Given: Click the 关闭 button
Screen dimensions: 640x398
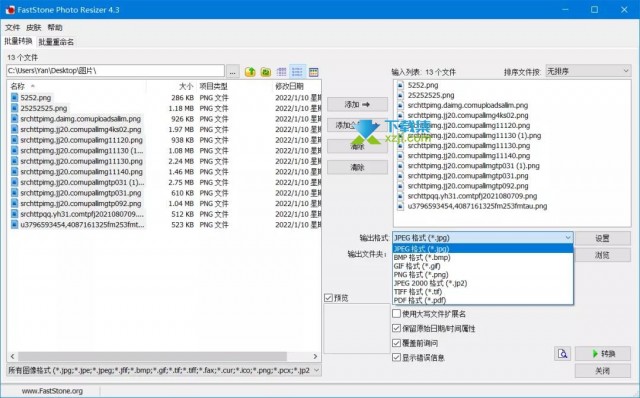Looking at the screenshot, I should tap(602, 371).
